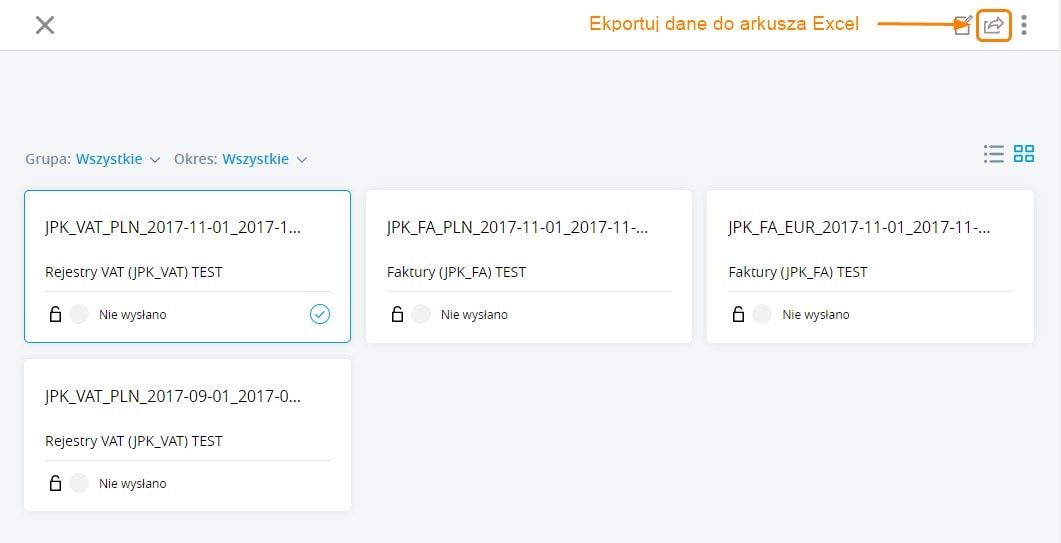Open the JPK_FA_EUR_2017-11-01 file title
The width and height of the screenshot is (1061, 543).
[x=859, y=228]
